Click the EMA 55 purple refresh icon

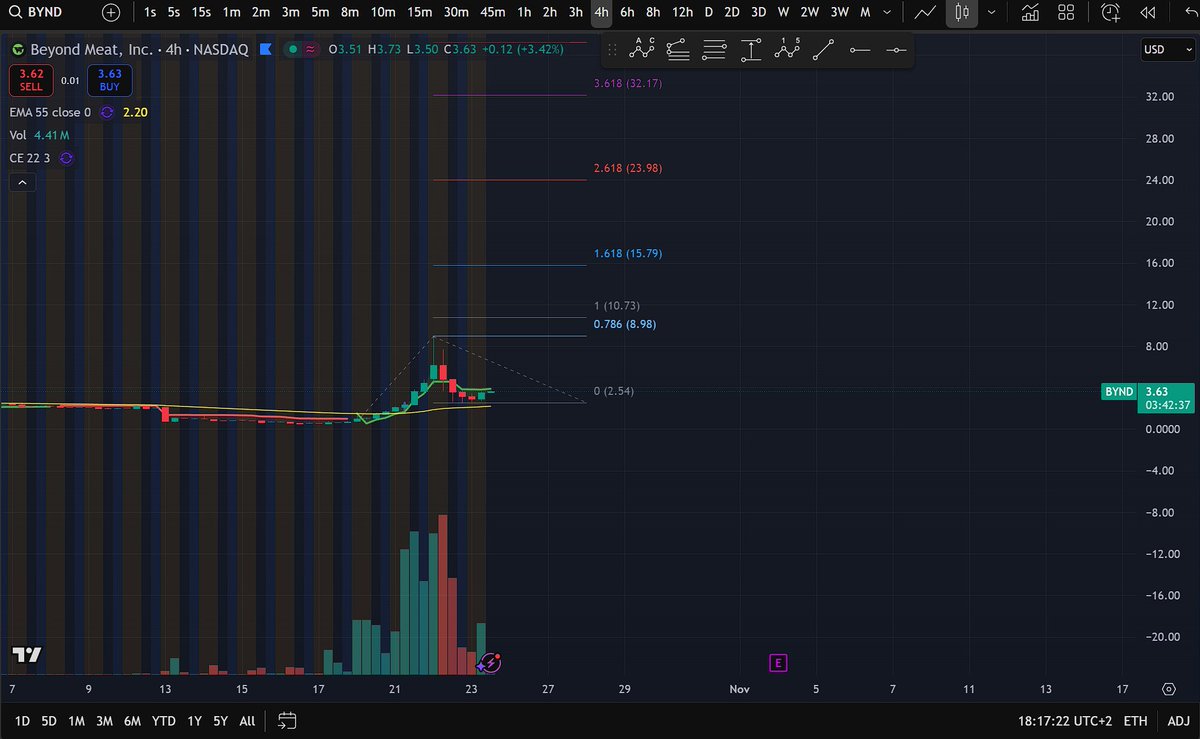(106, 113)
